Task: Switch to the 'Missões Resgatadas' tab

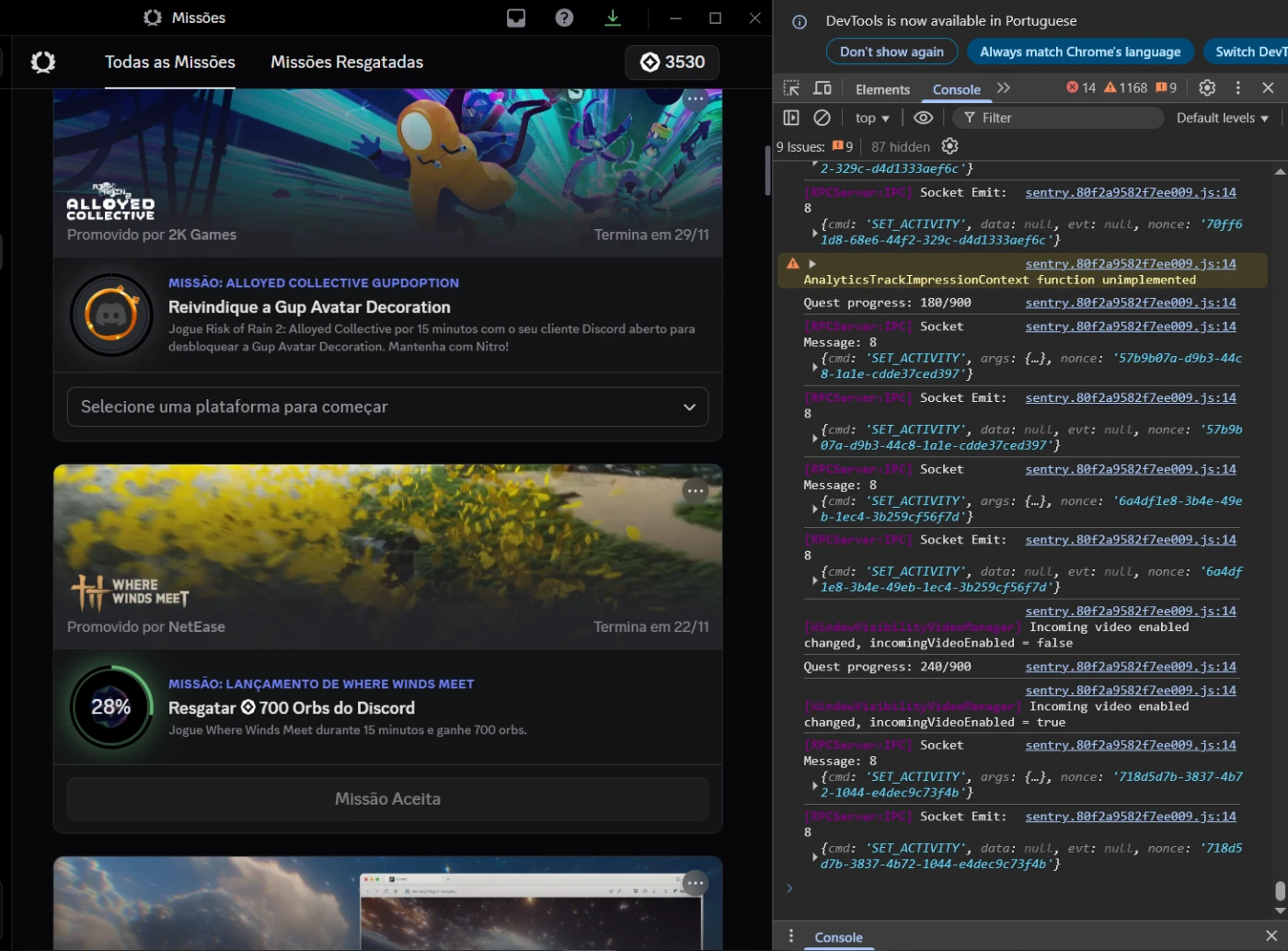Action: click(x=347, y=63)
